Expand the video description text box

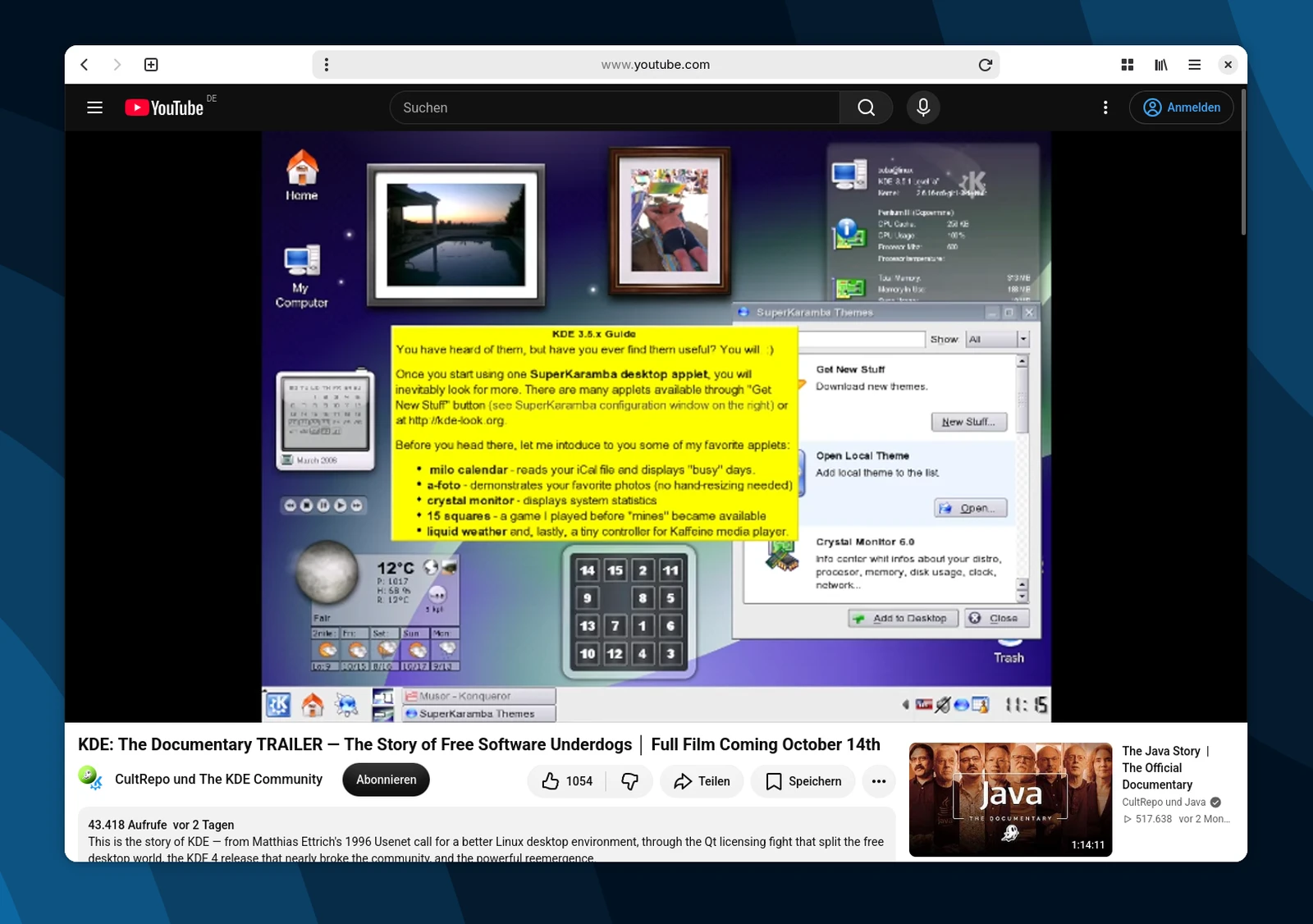487,835
